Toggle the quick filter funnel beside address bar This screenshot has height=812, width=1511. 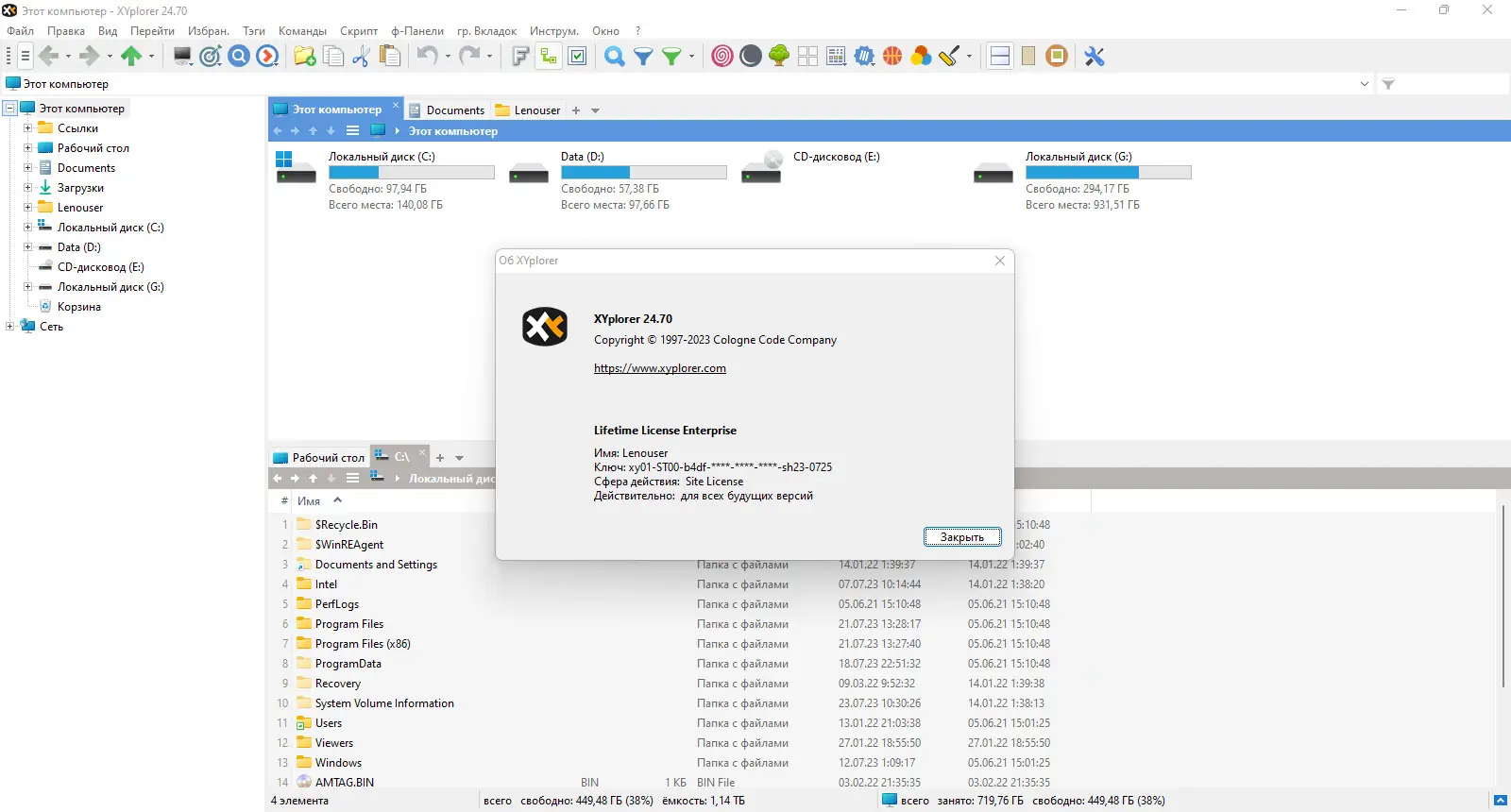tap(1388, 84)
